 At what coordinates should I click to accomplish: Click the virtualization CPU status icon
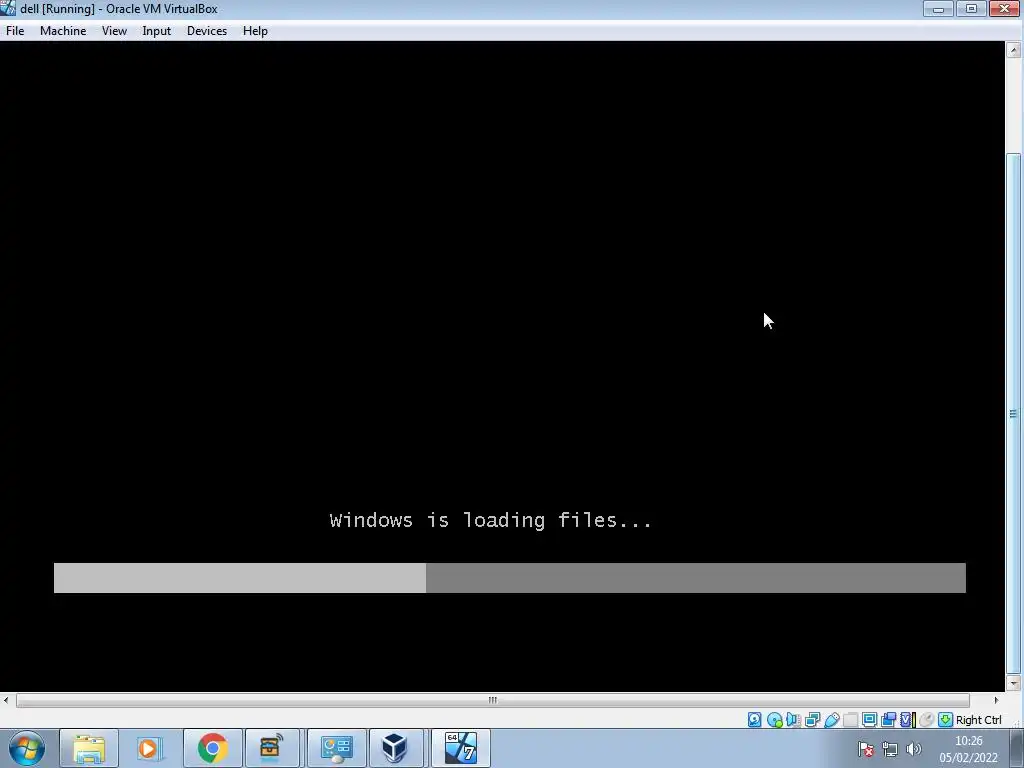908,720
